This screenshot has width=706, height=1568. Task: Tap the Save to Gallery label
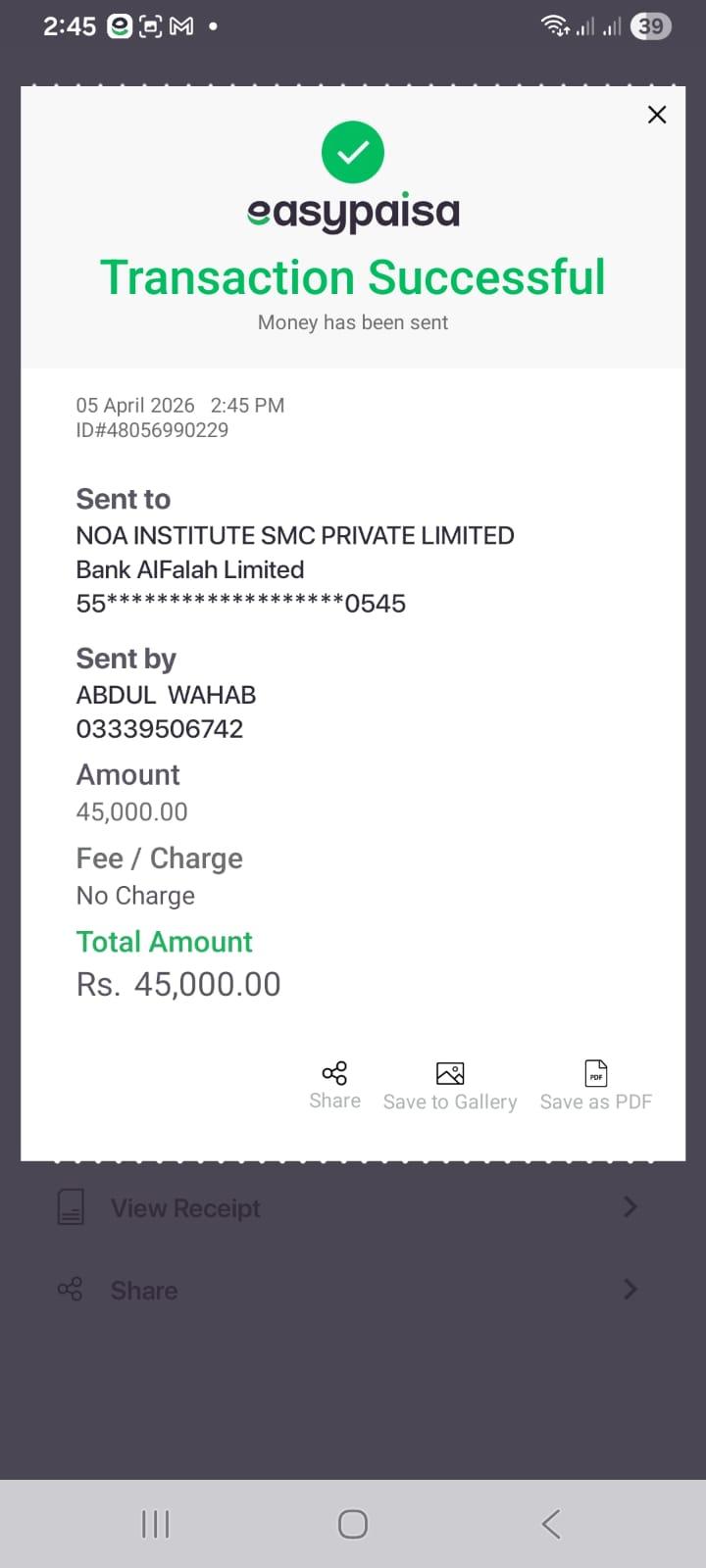pyautogui.click(x=450, y=1102)
